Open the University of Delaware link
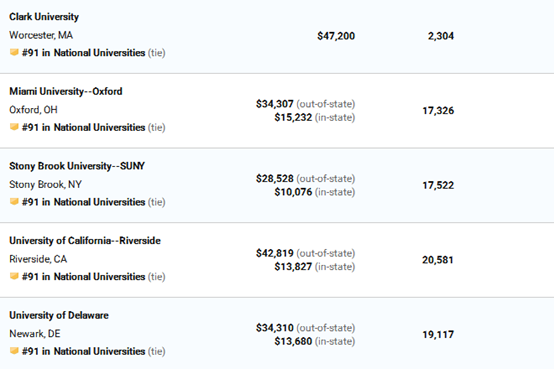This screenshot has width=554, height=369. click(x=59, y=315)
